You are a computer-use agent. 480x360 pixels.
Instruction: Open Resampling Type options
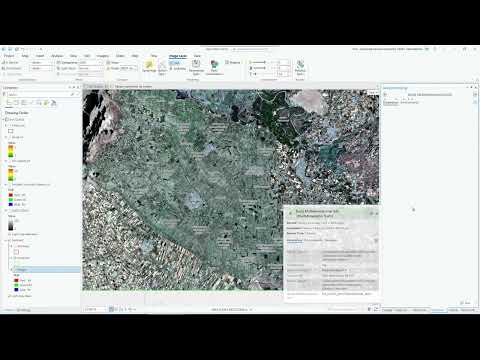[196, 67]
